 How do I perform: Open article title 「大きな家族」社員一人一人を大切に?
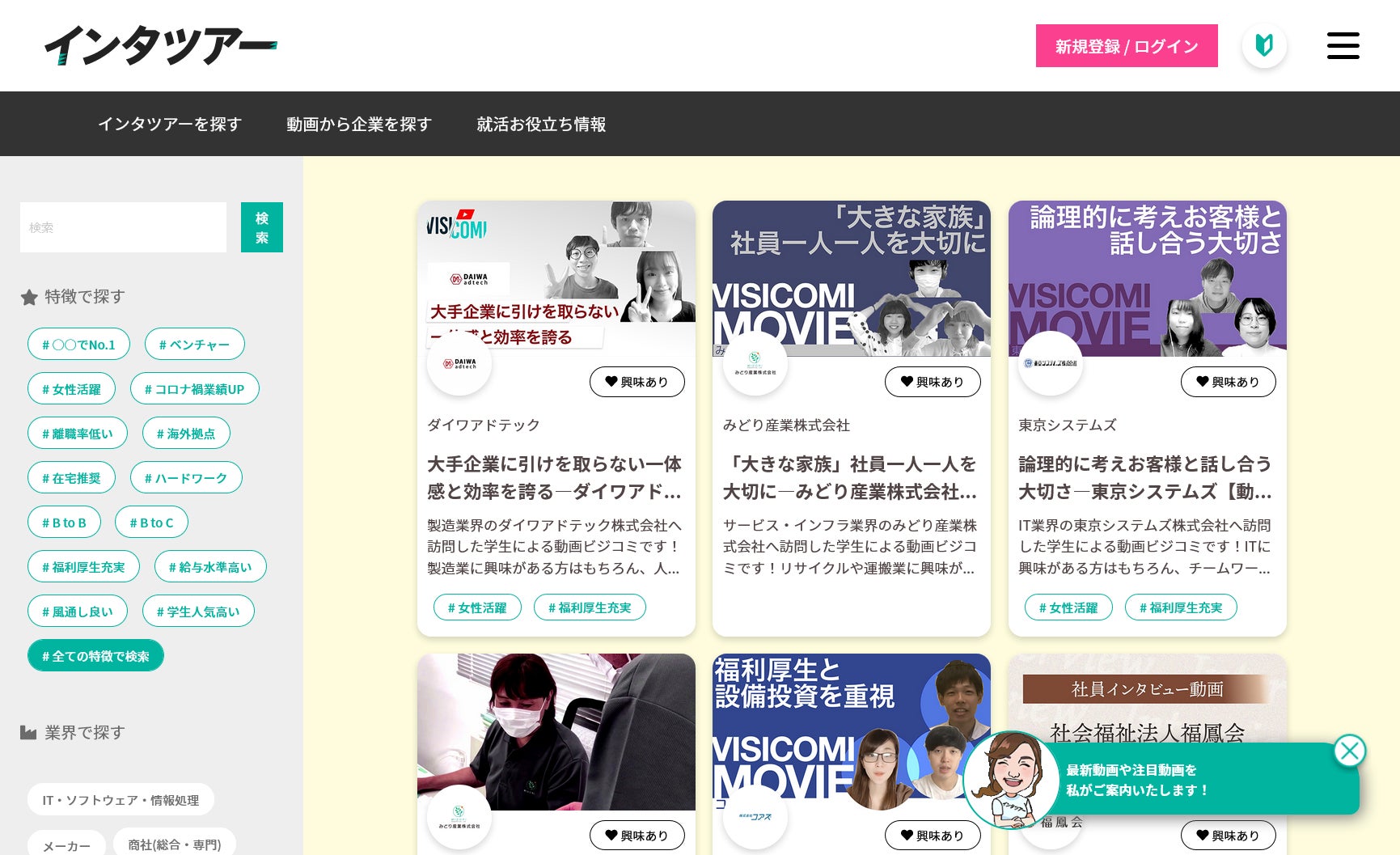850,477
